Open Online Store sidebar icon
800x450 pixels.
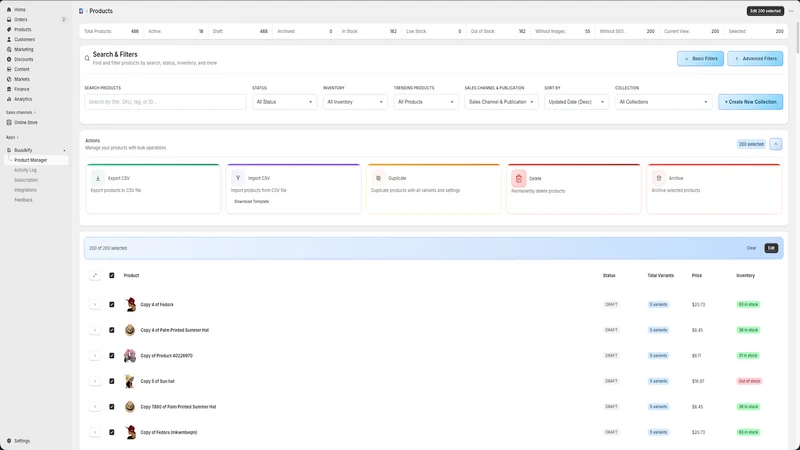[x=9, y=122]
